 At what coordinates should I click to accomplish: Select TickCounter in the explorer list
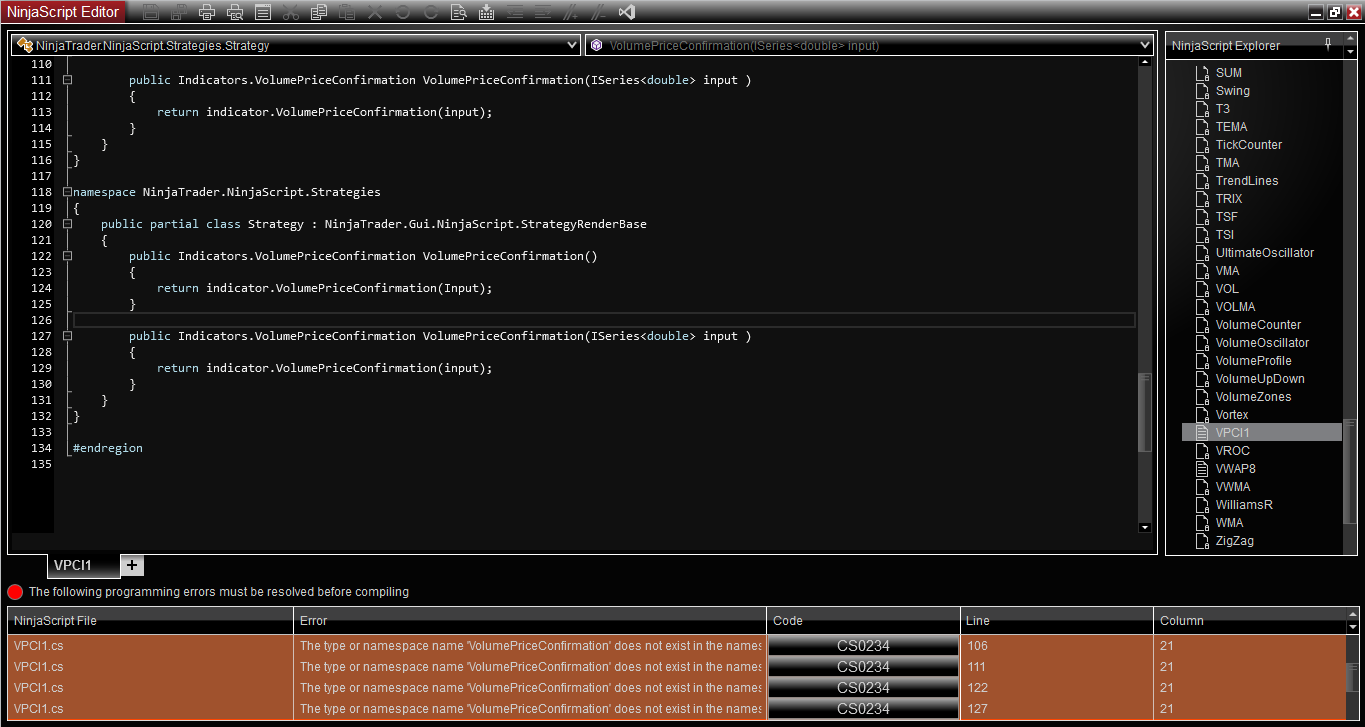[x=1249, y=145]
